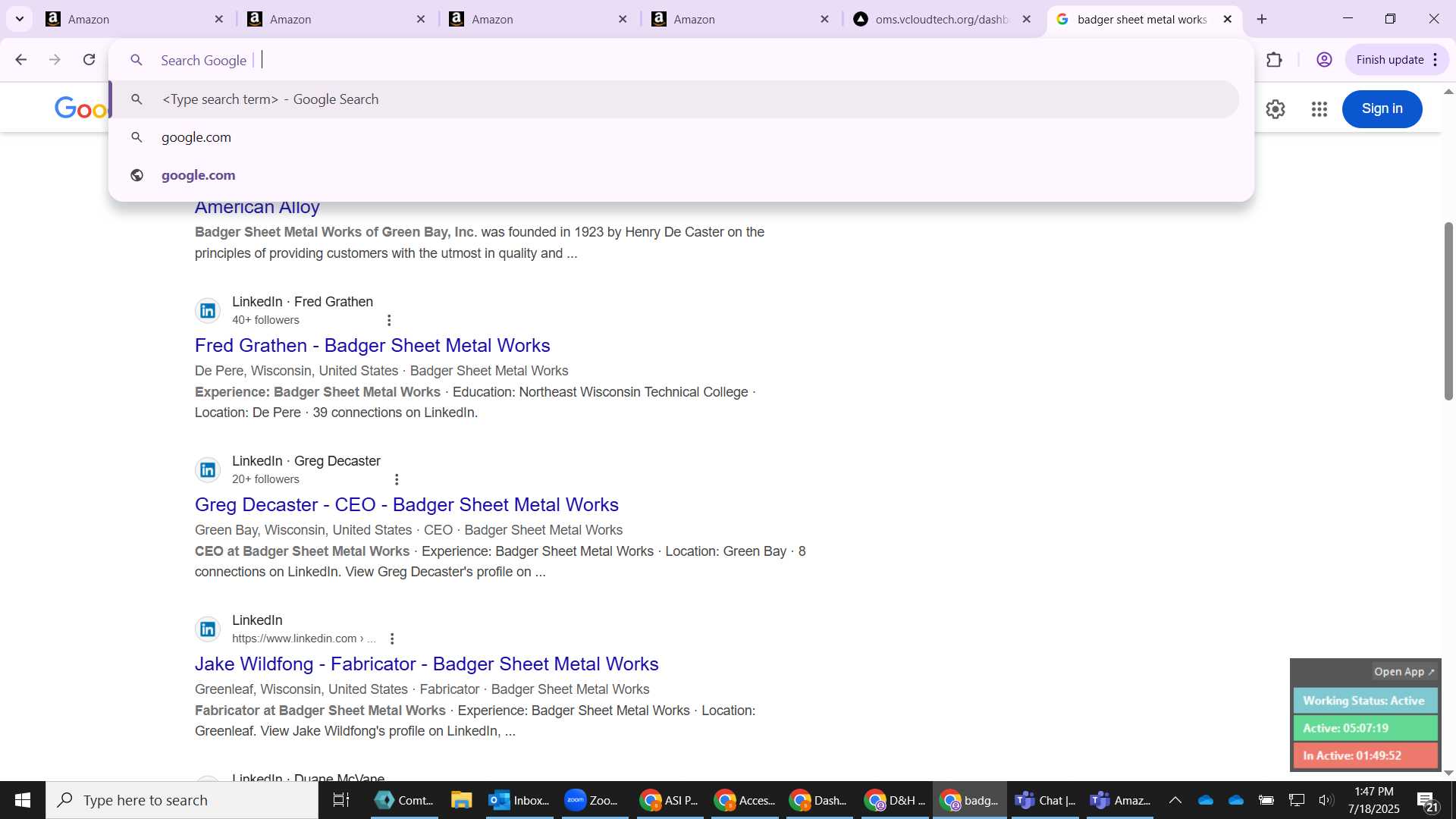Open the volume control in system tray
1456x819 pixels.
coord(1326,800)
